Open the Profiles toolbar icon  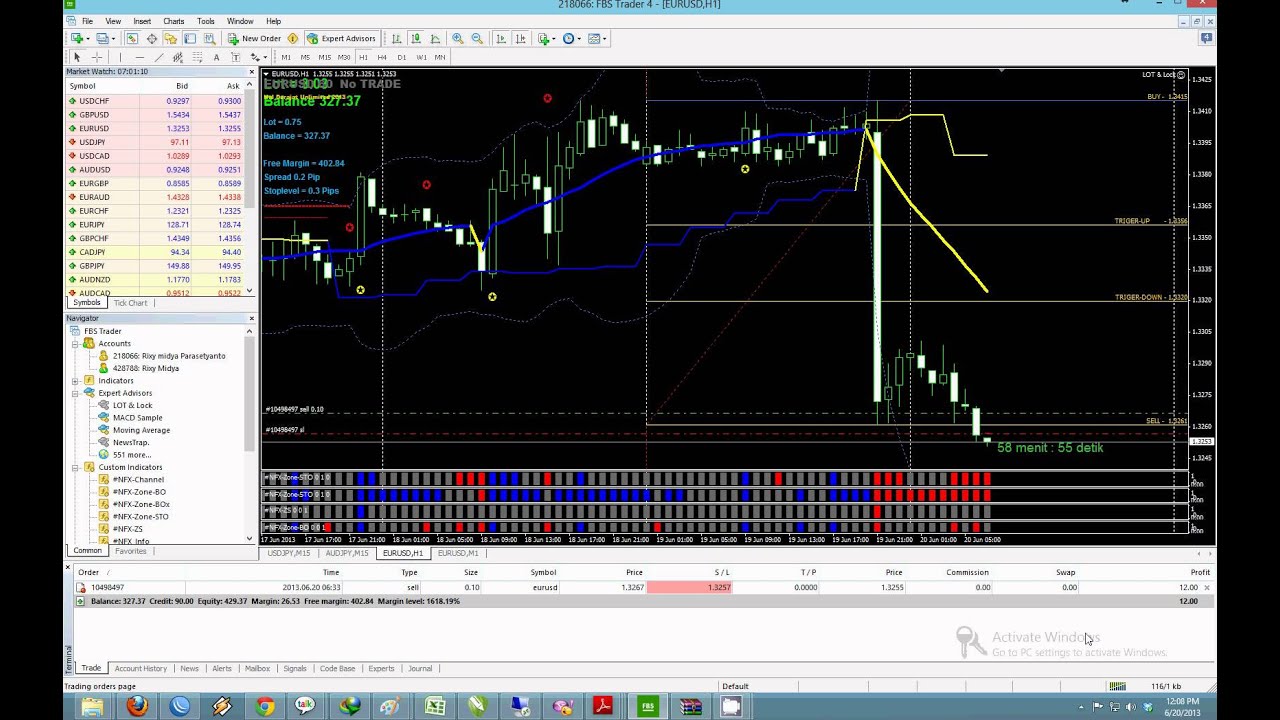point(102,38)
